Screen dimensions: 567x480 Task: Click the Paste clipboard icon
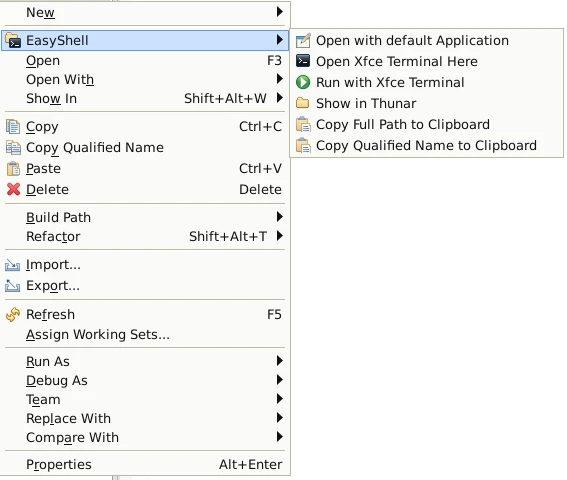point(13,169)
